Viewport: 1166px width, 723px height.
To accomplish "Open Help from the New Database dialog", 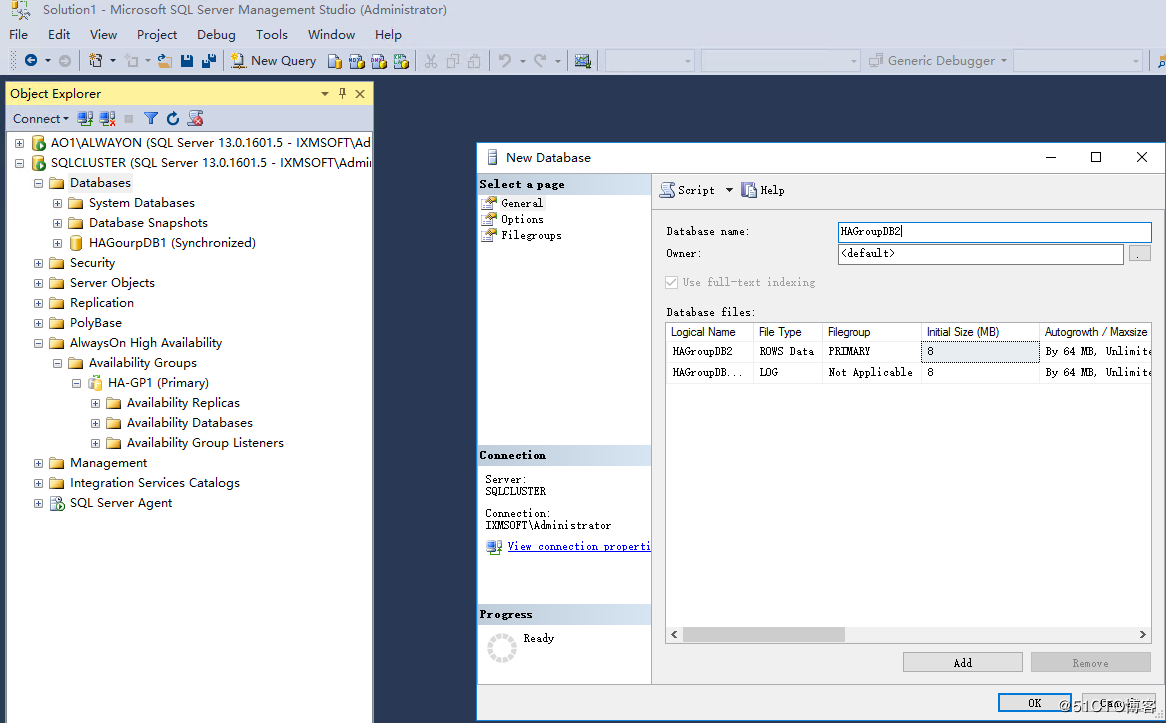I will click(763, 190).
